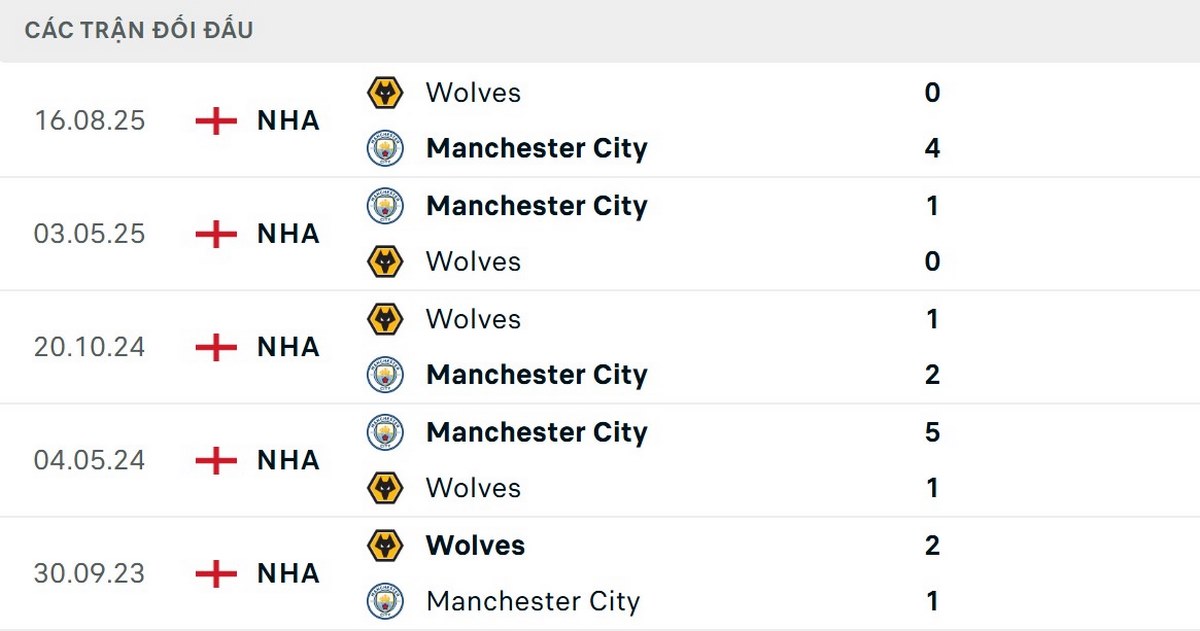Open Manchester City from the 03.05.25 match

click(x=537, y=206)
